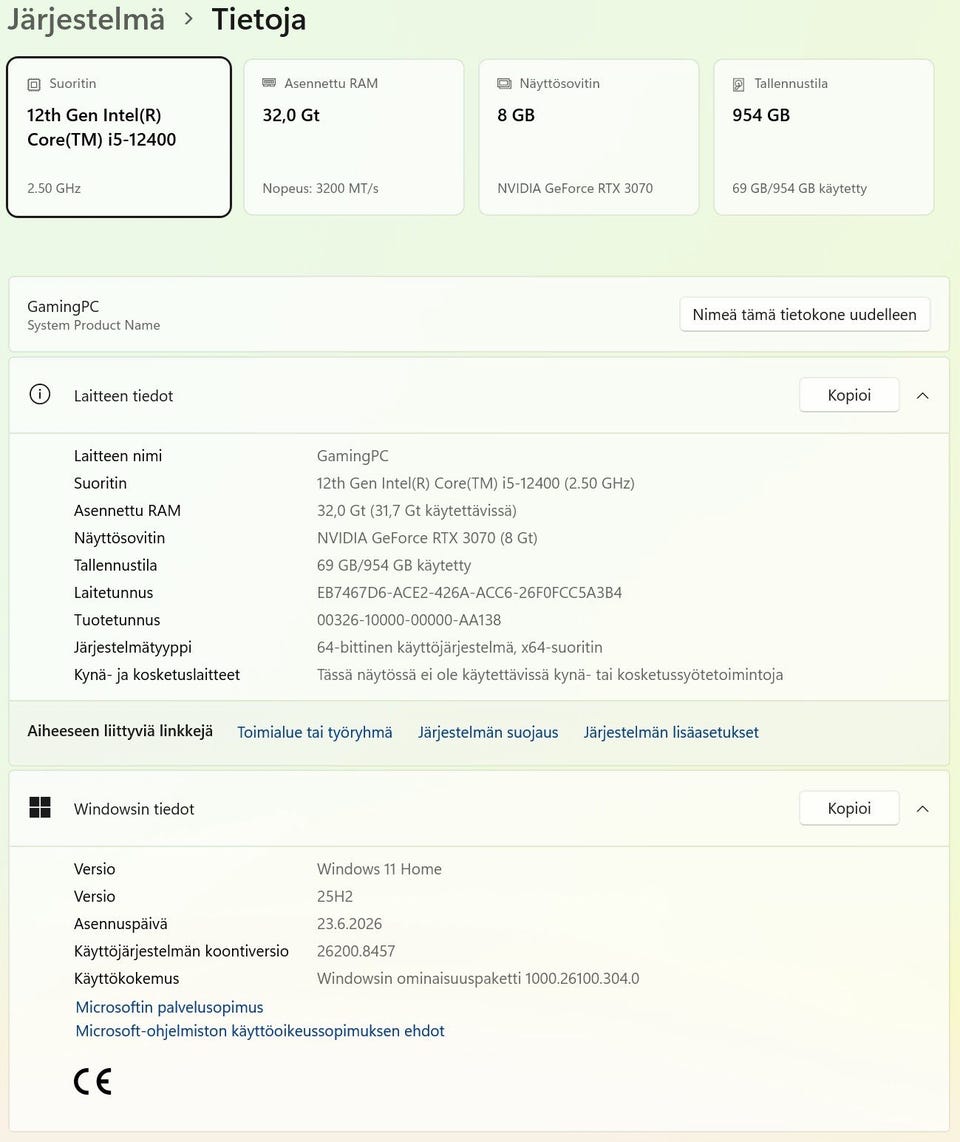960x1142 pixels.
Task: Copy device info with Laitteen tiedot Kopioi
Action: point(849,395)
